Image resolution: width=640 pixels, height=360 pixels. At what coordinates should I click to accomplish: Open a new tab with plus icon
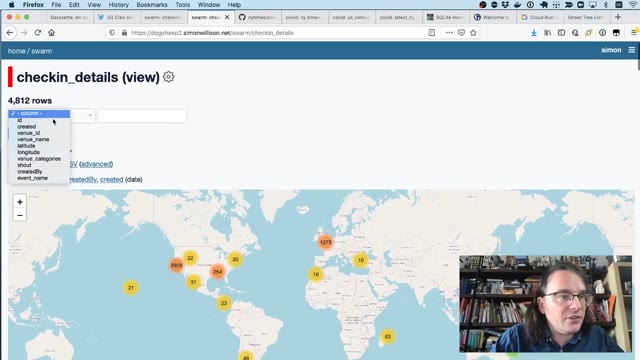pos(618,17)
